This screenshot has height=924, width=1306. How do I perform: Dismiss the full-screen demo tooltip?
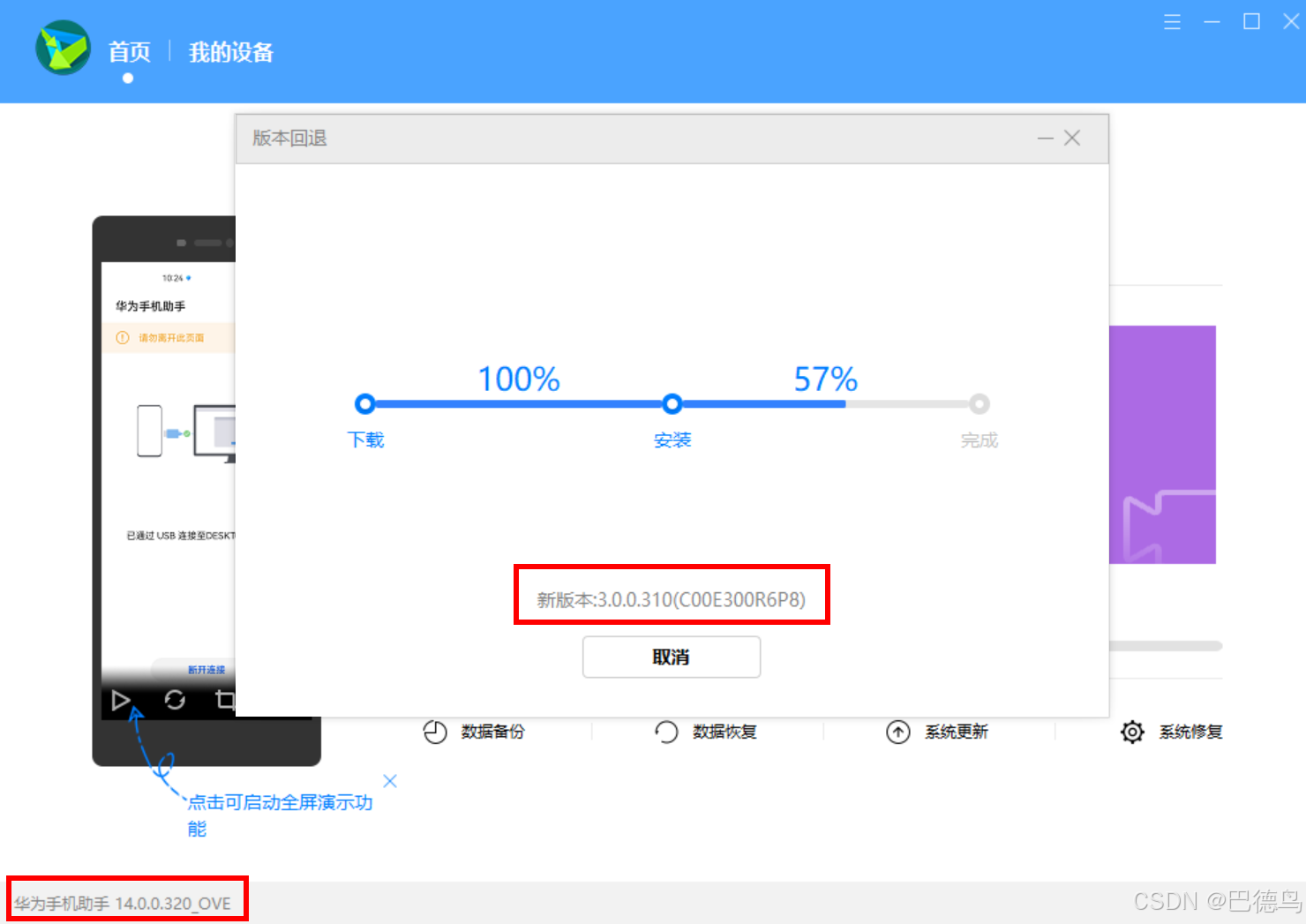click(x=390, y=781)
